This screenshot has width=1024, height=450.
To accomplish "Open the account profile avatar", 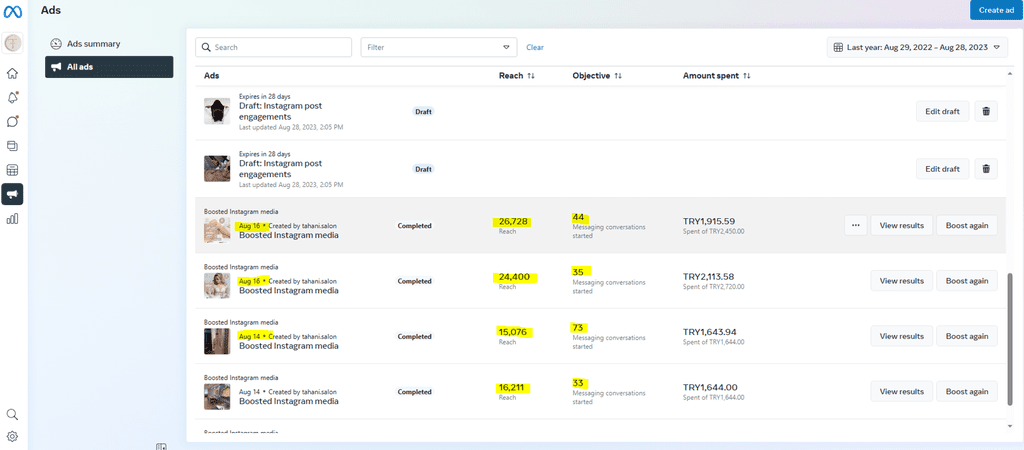I will (12, 43).
